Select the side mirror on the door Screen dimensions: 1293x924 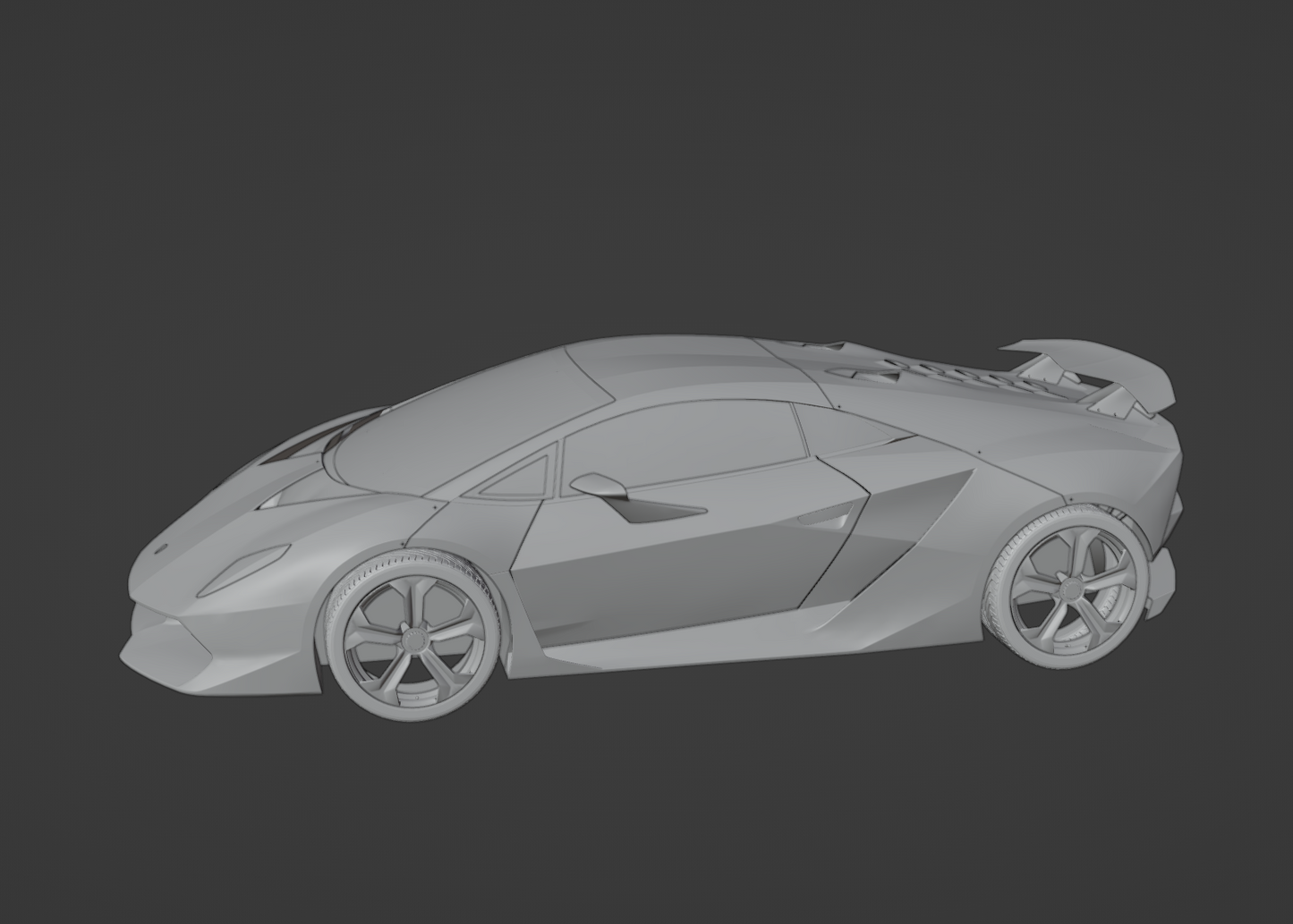click(600, 487)
